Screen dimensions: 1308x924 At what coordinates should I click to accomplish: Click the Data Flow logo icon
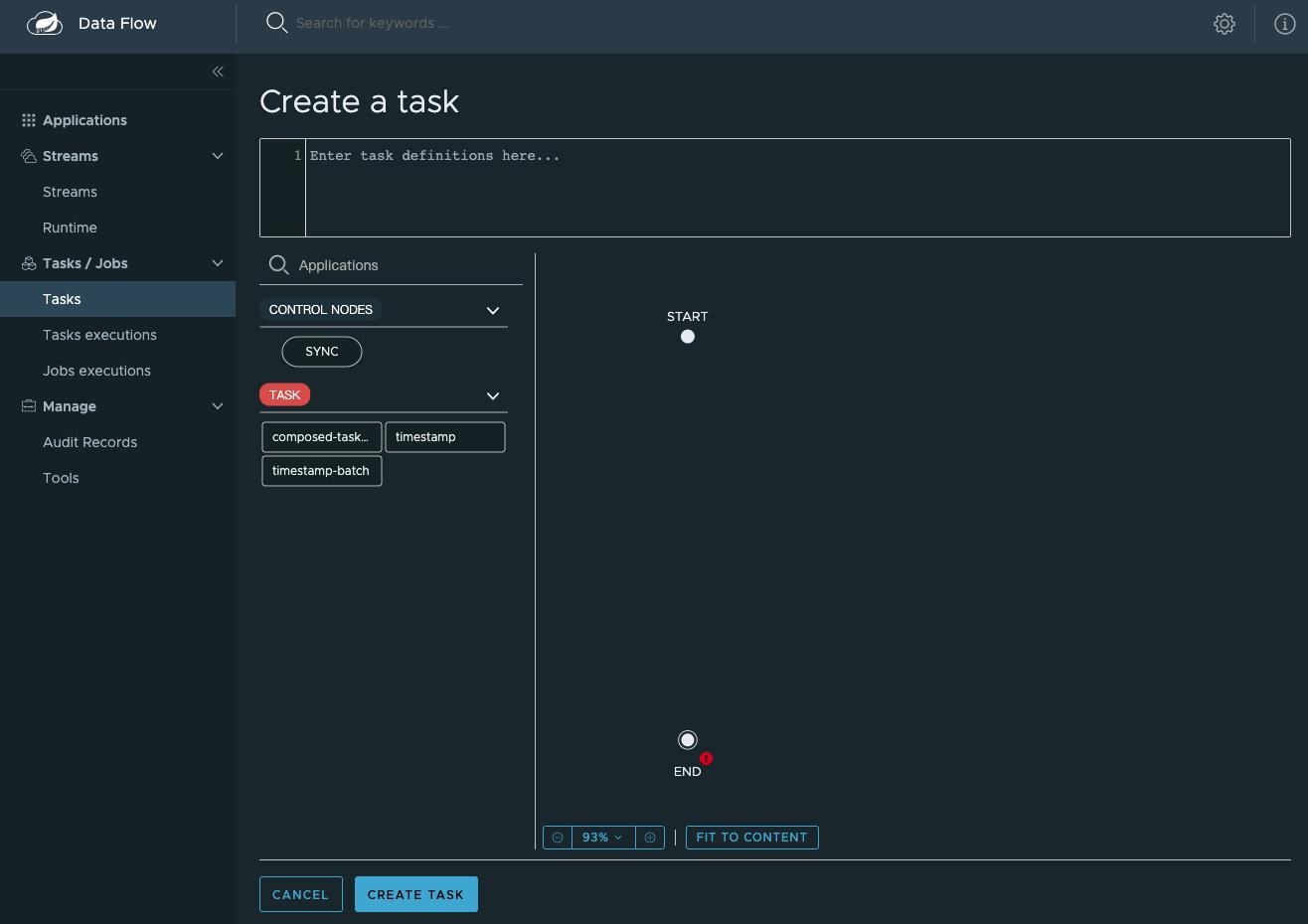tap(45, 23)
